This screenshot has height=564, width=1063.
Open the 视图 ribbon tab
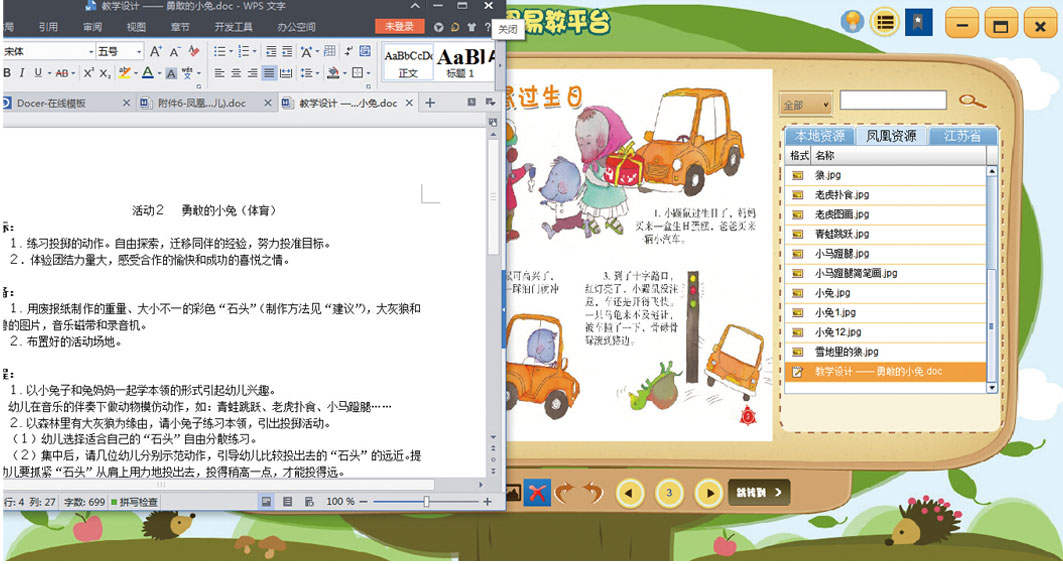tap(136, 27)
